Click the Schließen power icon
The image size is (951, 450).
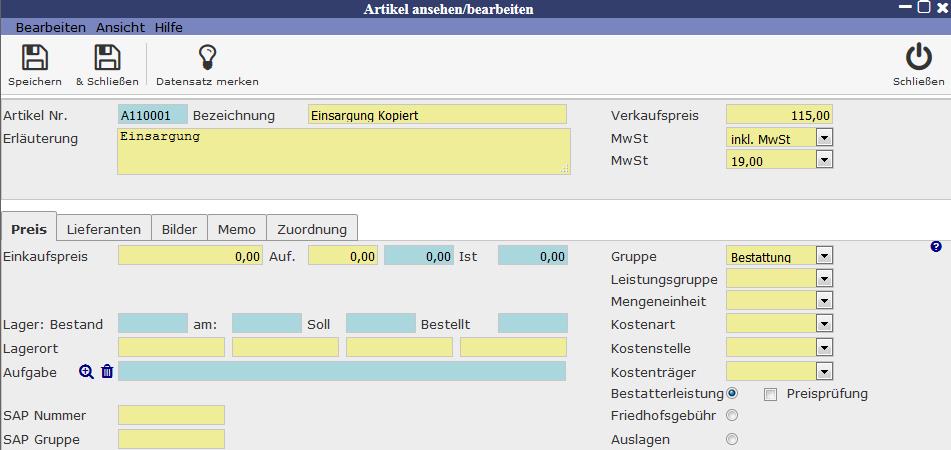(x=918, y=58)
